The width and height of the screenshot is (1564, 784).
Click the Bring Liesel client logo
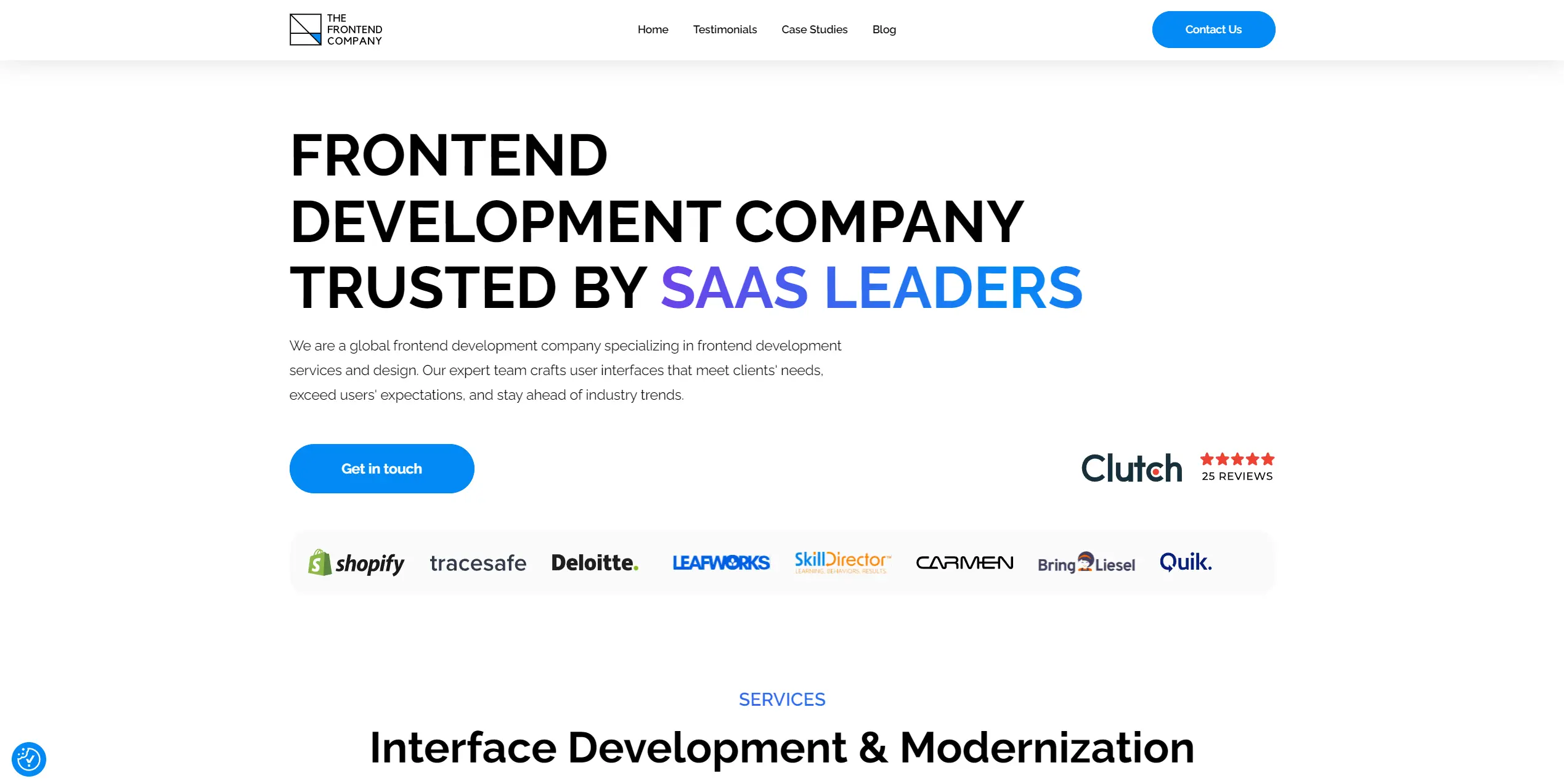pyautogui.click(x=1086, y=563)
